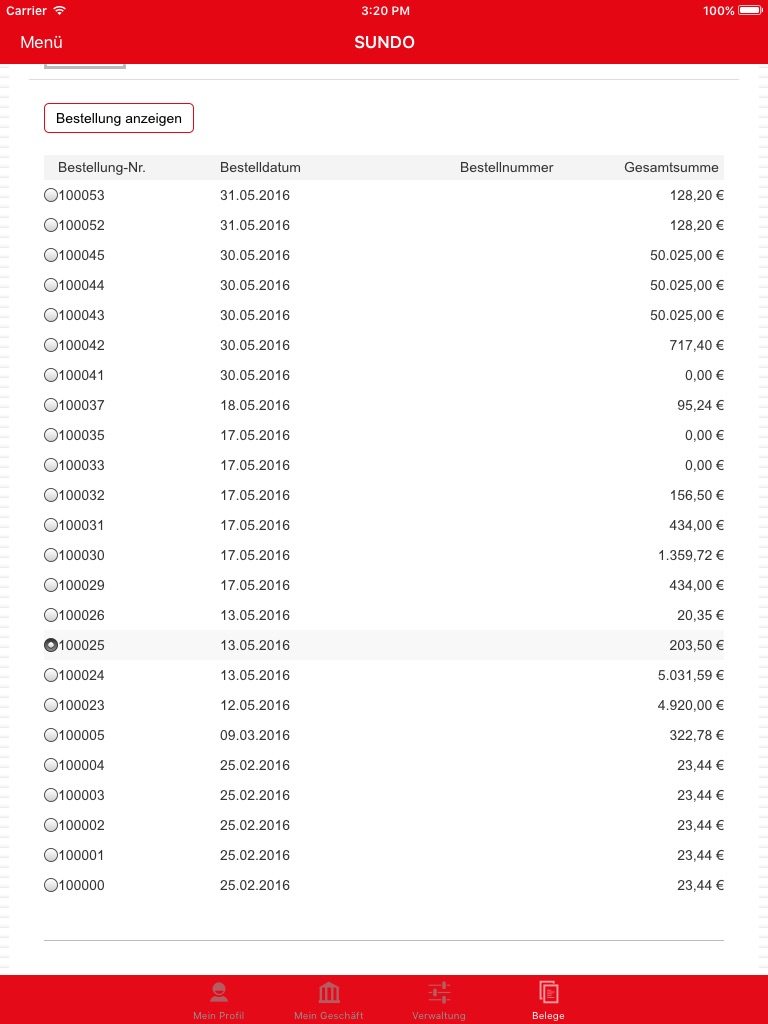Tap the SUNDO title in header
Viewport: 768px width, 1024px height.
pyautogui.click(x=384, y=42)
